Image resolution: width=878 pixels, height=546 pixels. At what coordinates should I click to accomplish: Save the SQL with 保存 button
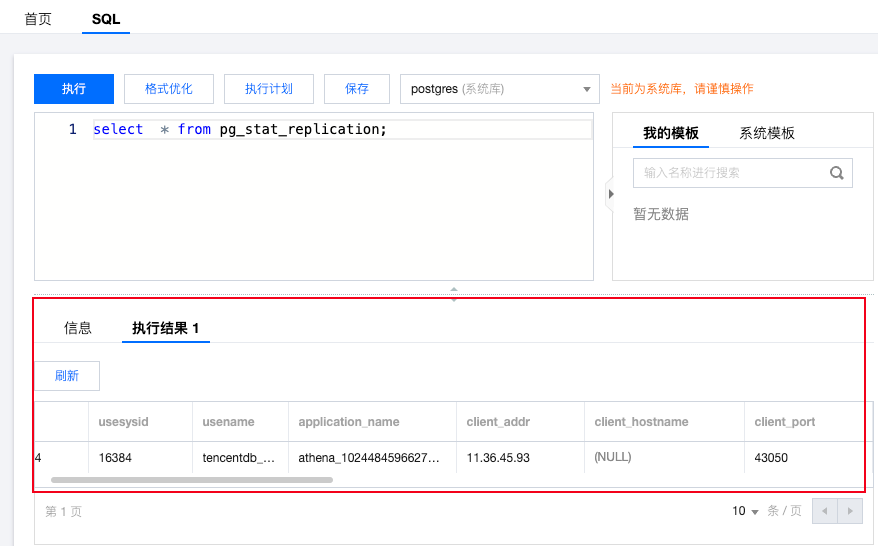pyautogui.click(x=357, y=89)
